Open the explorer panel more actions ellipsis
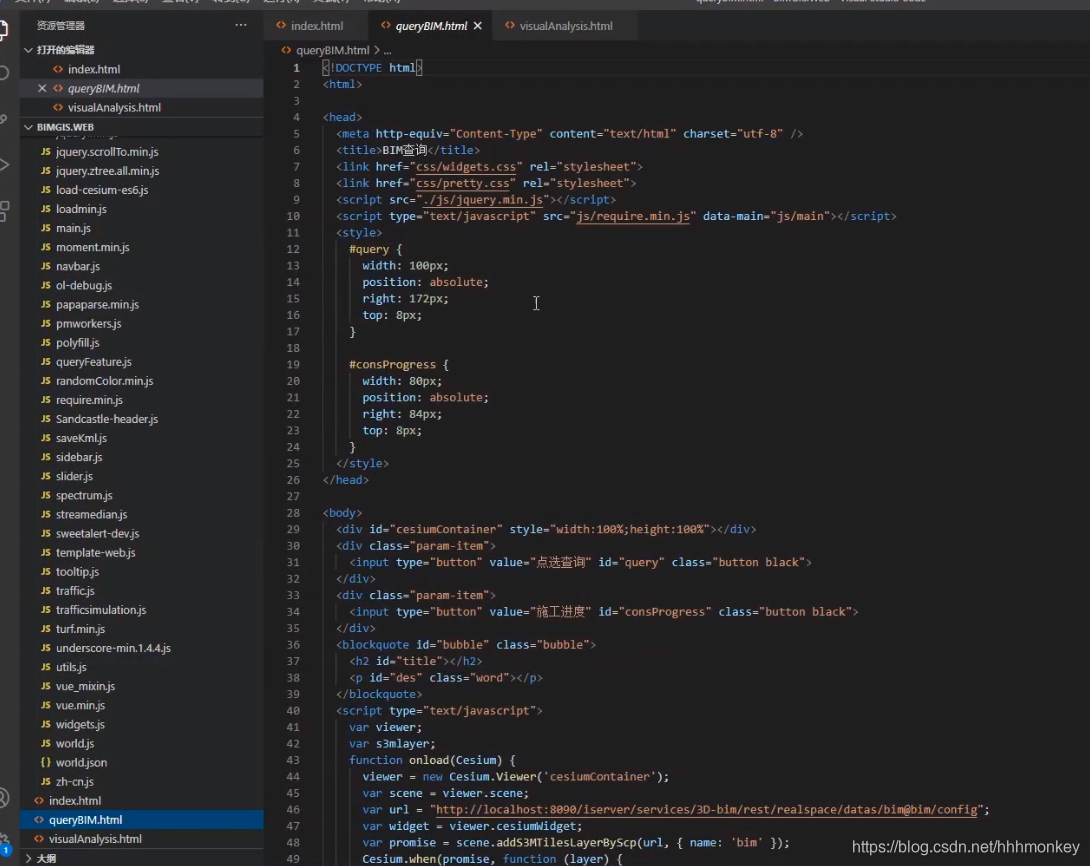1090x866 pixels. coord(241,25)
